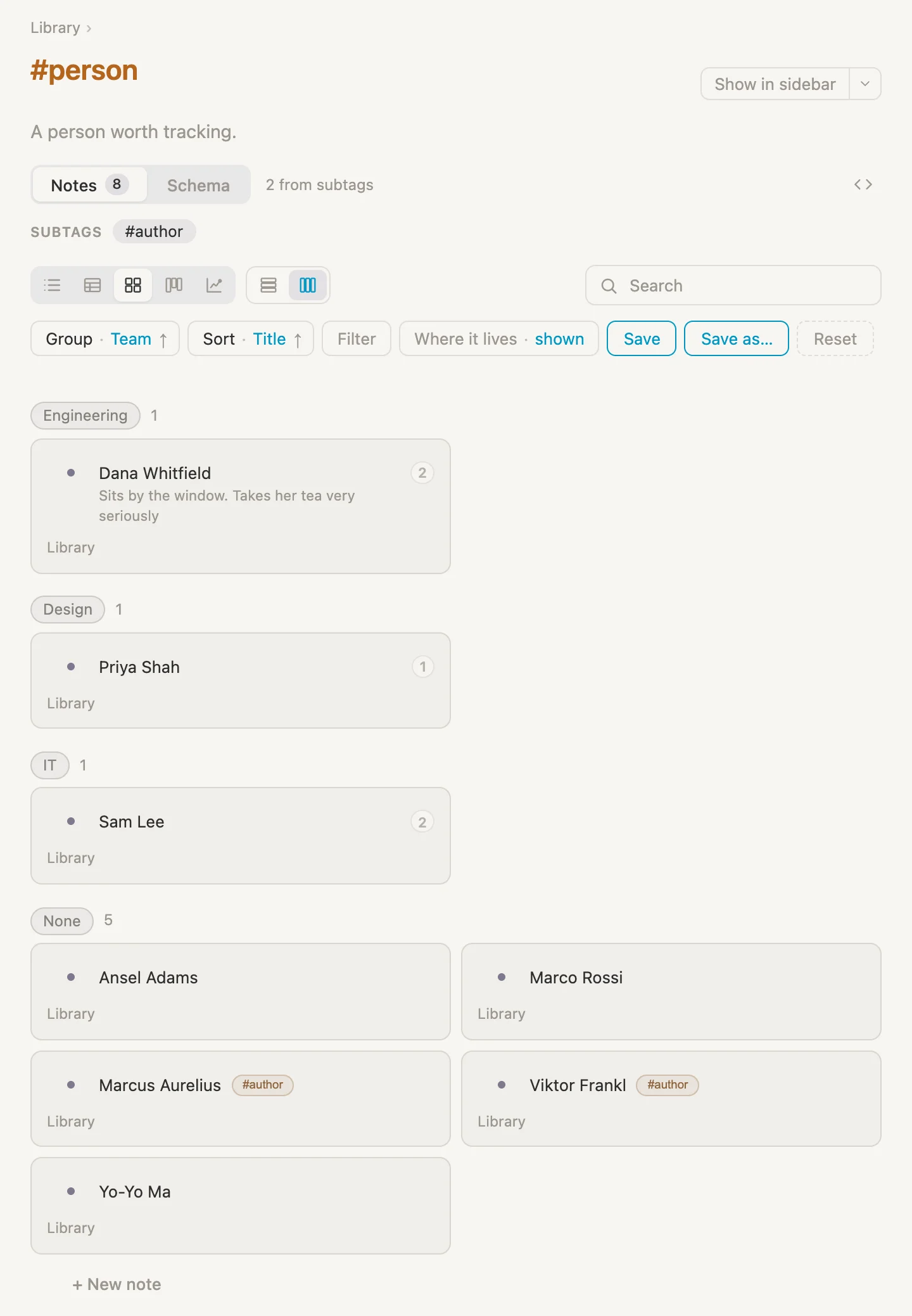Image resolution: width=912 pixels, height=1316 pixels.
Task: Open the Yo-Yo Ma note
Action: (x=241, y=1206)
